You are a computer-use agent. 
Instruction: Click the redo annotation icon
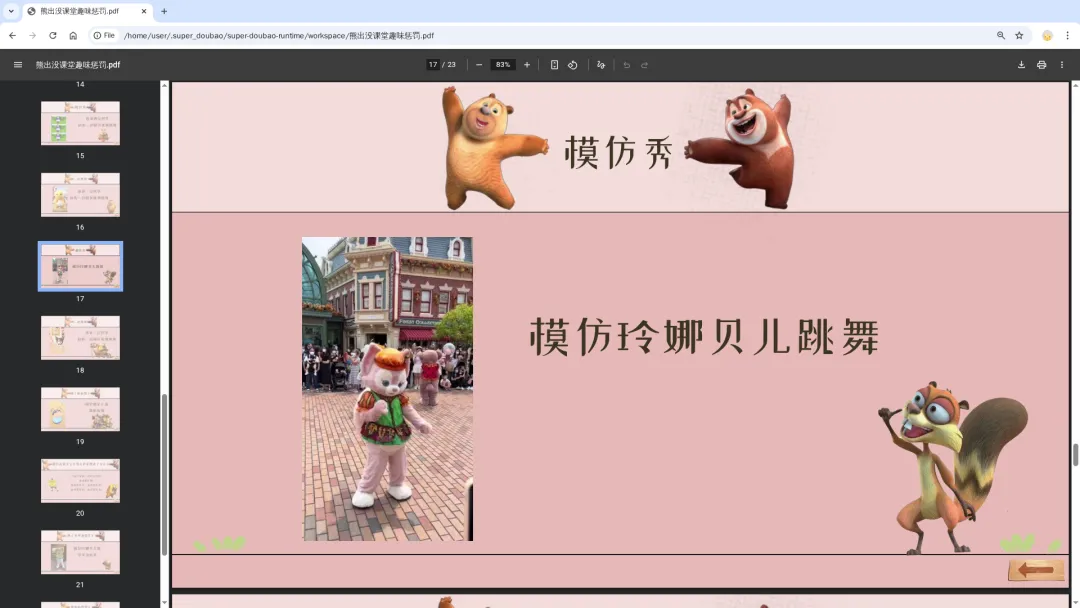[x=645, y=65]
